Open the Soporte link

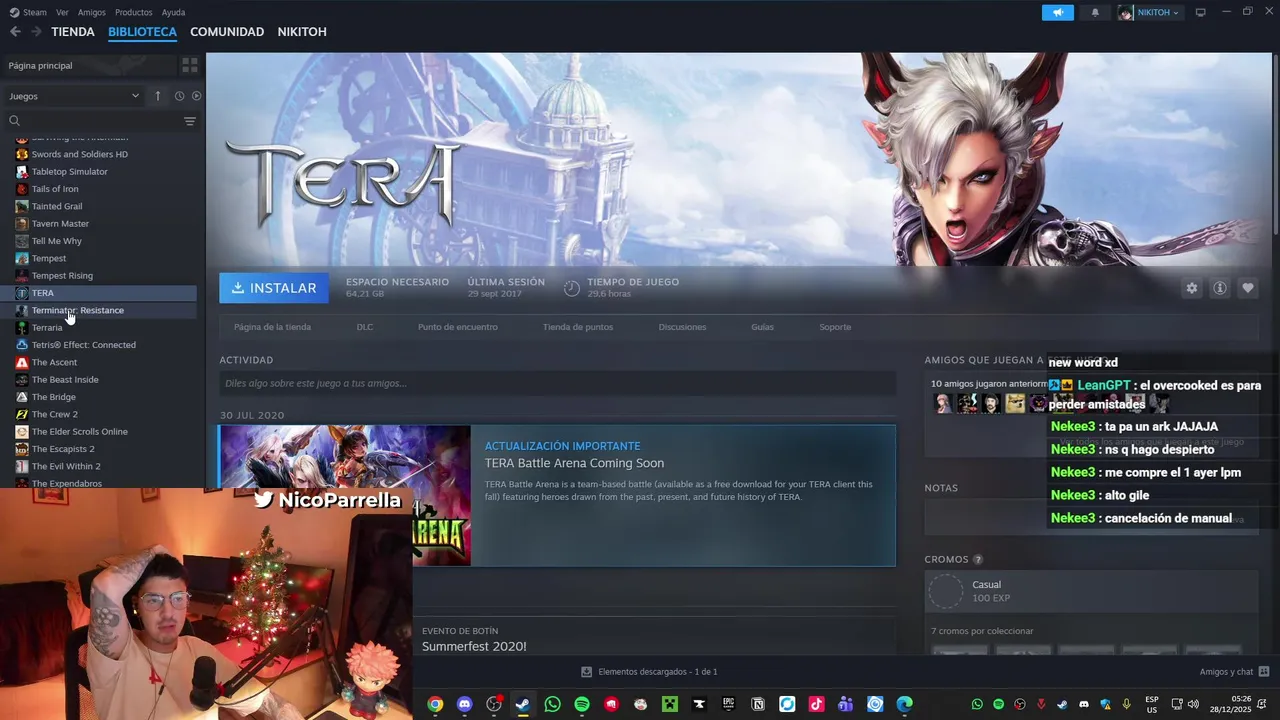[x=835, y=327]
